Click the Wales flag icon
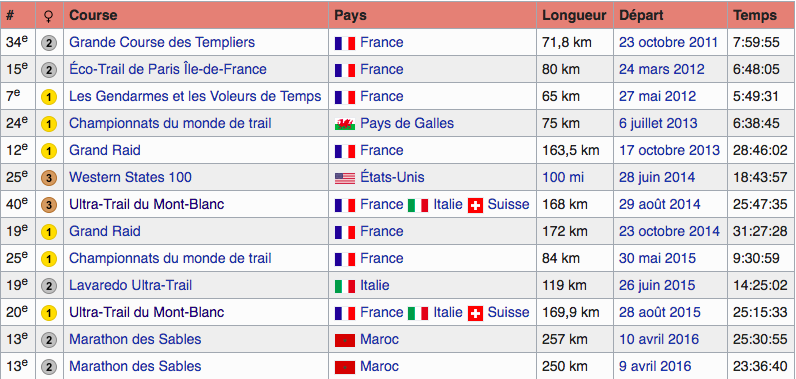The width and height of the screenshot is (796, 379). (345, 124)
